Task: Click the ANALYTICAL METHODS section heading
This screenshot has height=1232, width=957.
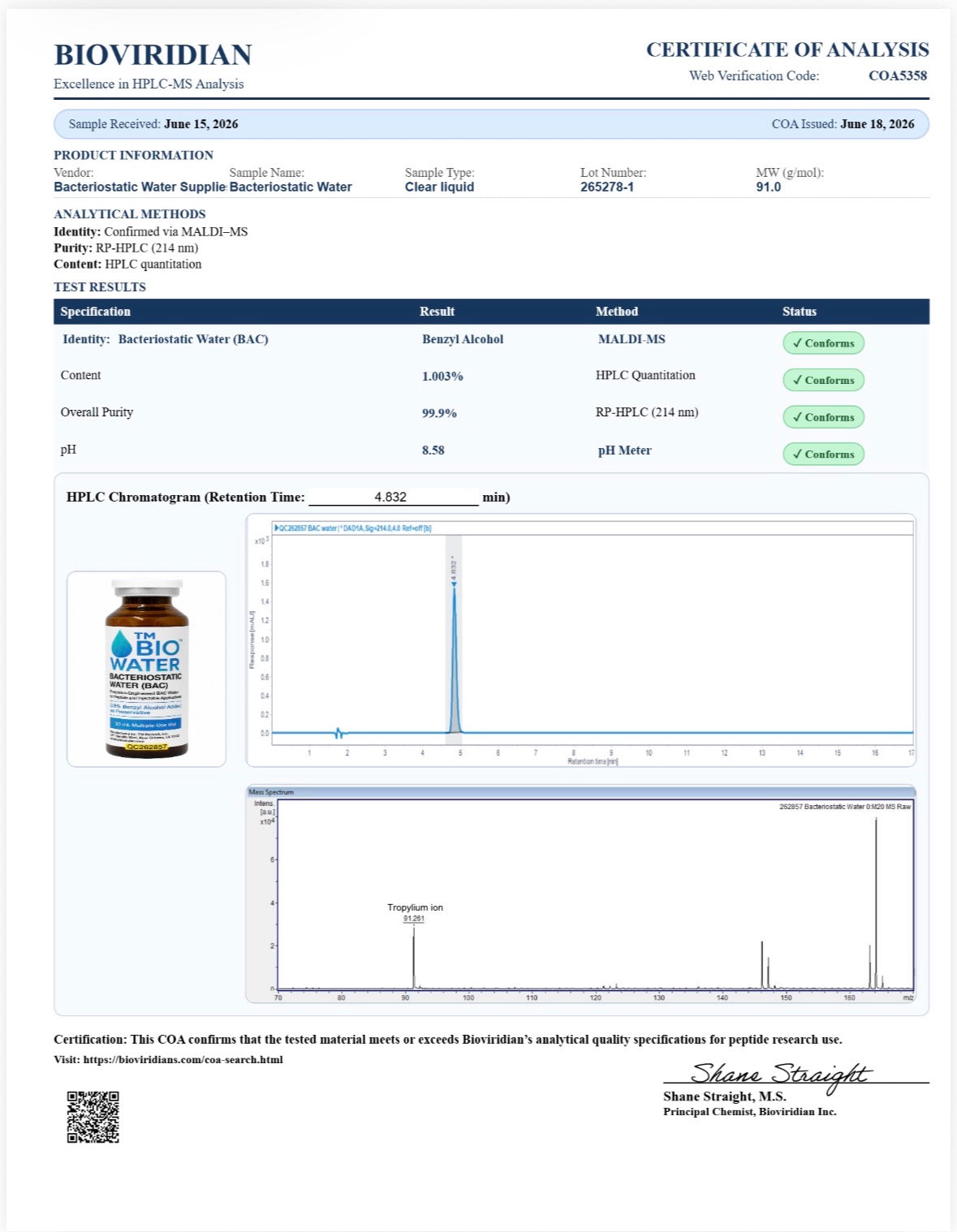Action: click(x=130, y=214)
